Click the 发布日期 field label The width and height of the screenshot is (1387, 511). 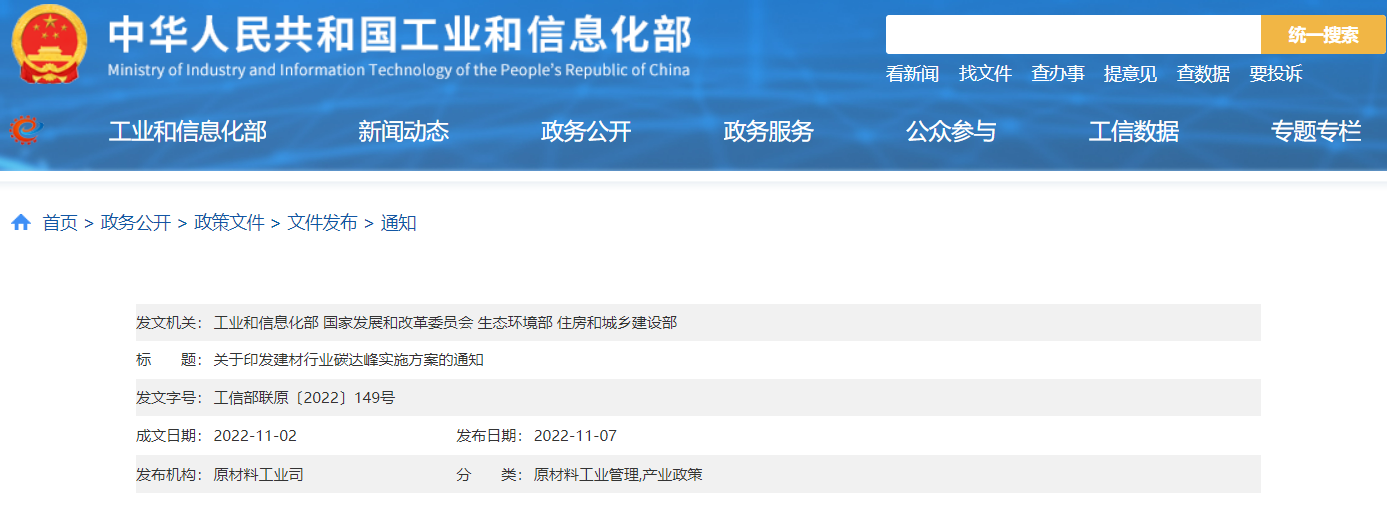[489, 436]
